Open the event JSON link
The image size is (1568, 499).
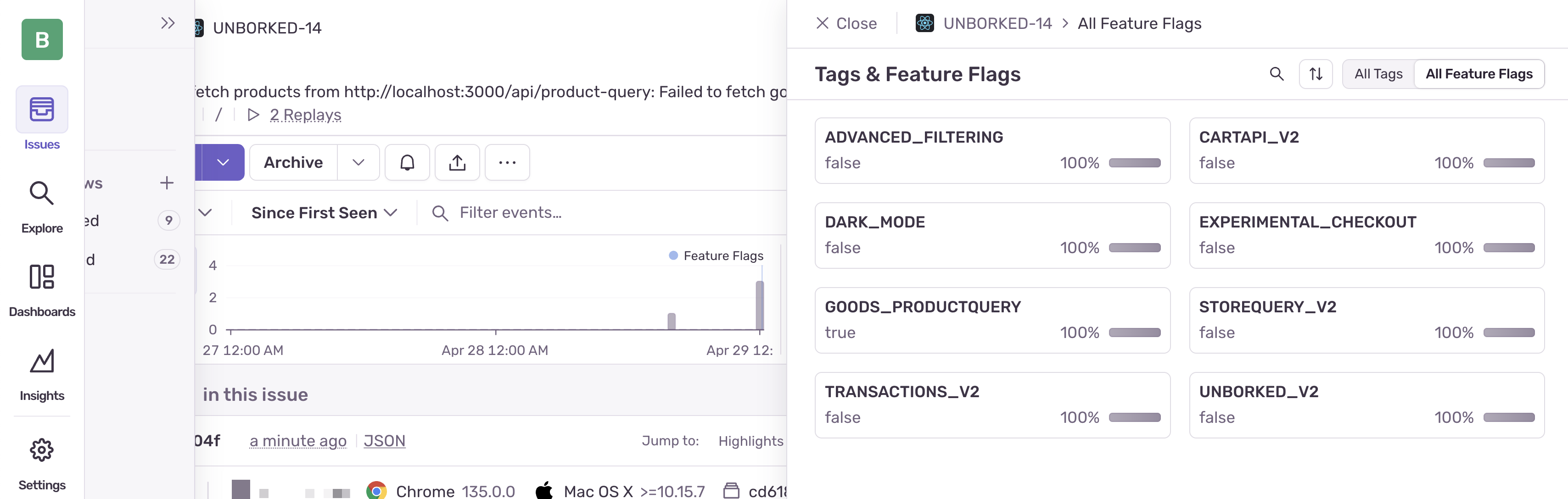click(384, 441)
